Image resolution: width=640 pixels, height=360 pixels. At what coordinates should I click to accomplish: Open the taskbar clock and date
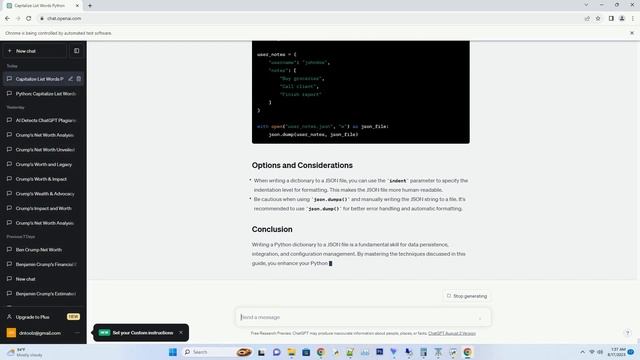pos(616,352)
